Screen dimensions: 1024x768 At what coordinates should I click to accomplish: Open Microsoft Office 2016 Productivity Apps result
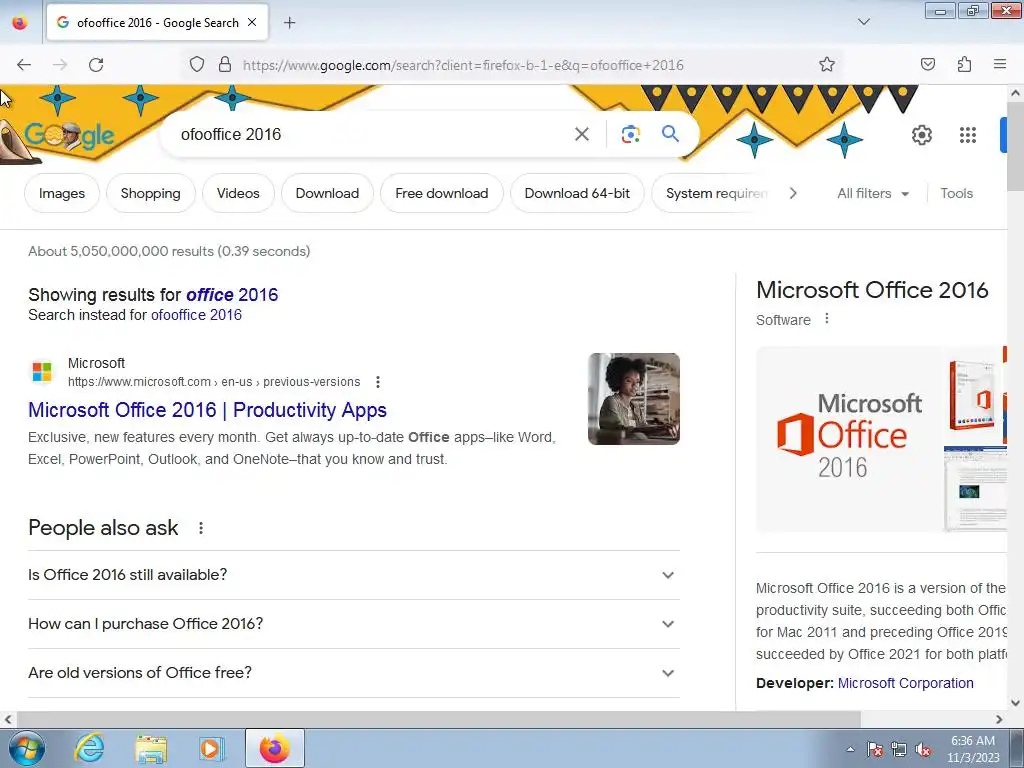point(207,410)
